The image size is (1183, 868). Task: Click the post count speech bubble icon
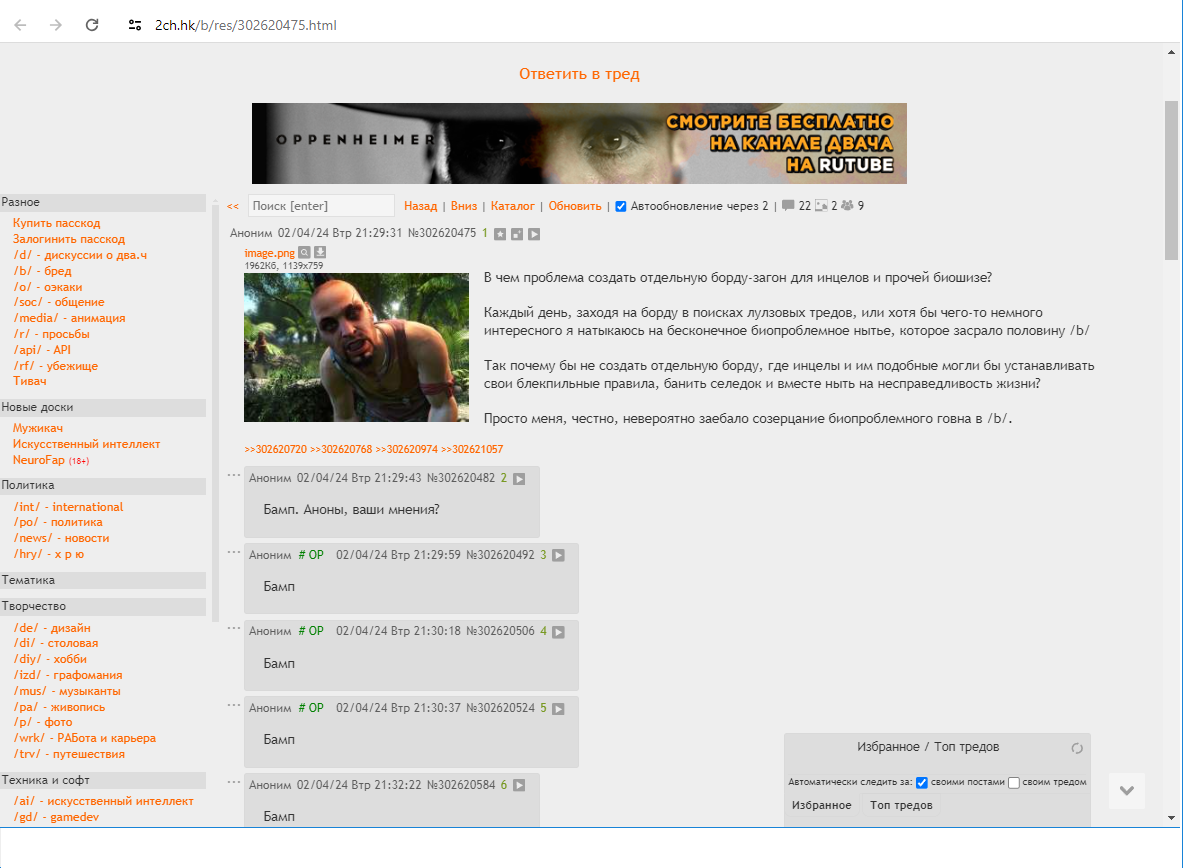(788, 205)
